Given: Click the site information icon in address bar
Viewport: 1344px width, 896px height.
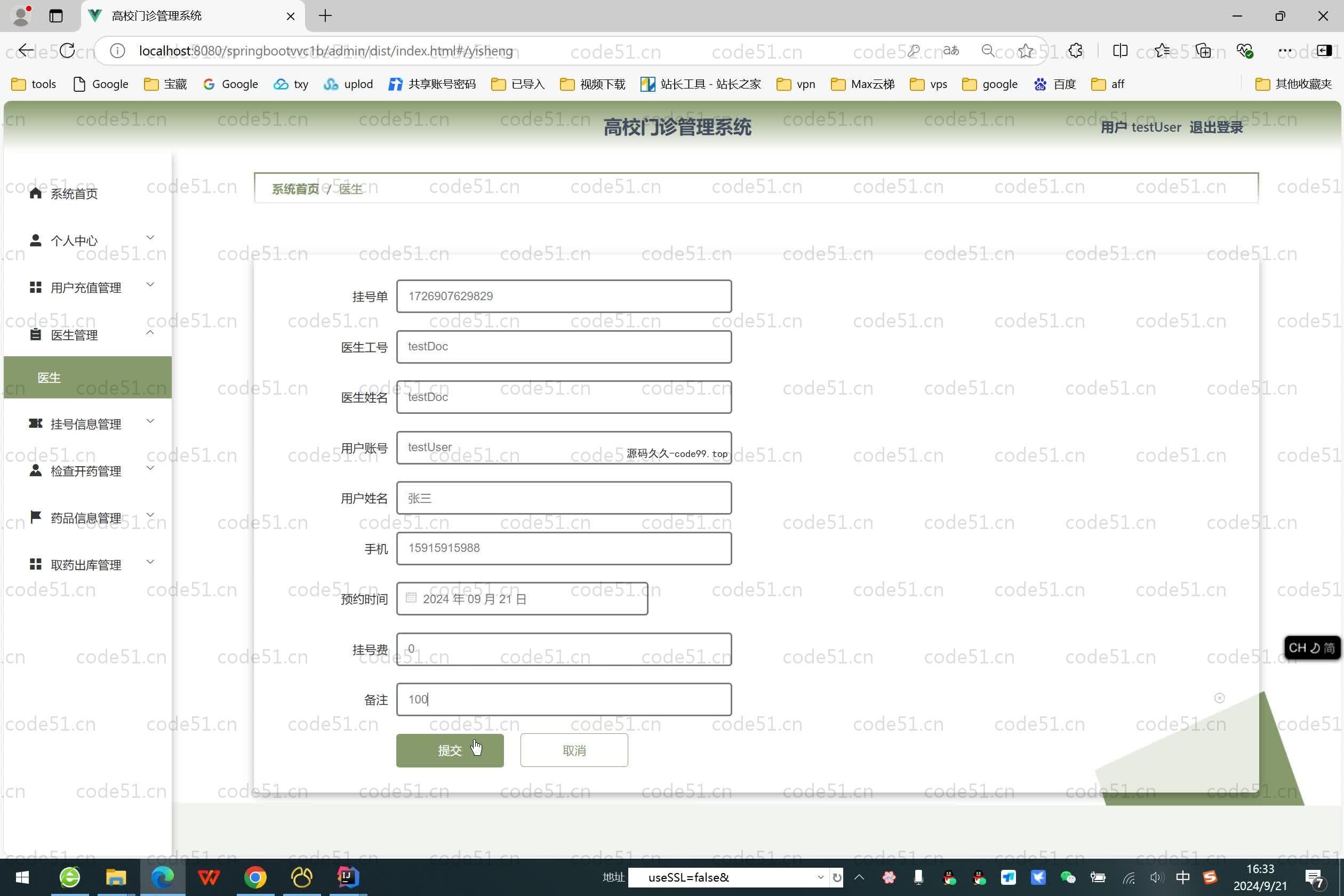Looking at the screenshot, I should (x=117, y=51).
